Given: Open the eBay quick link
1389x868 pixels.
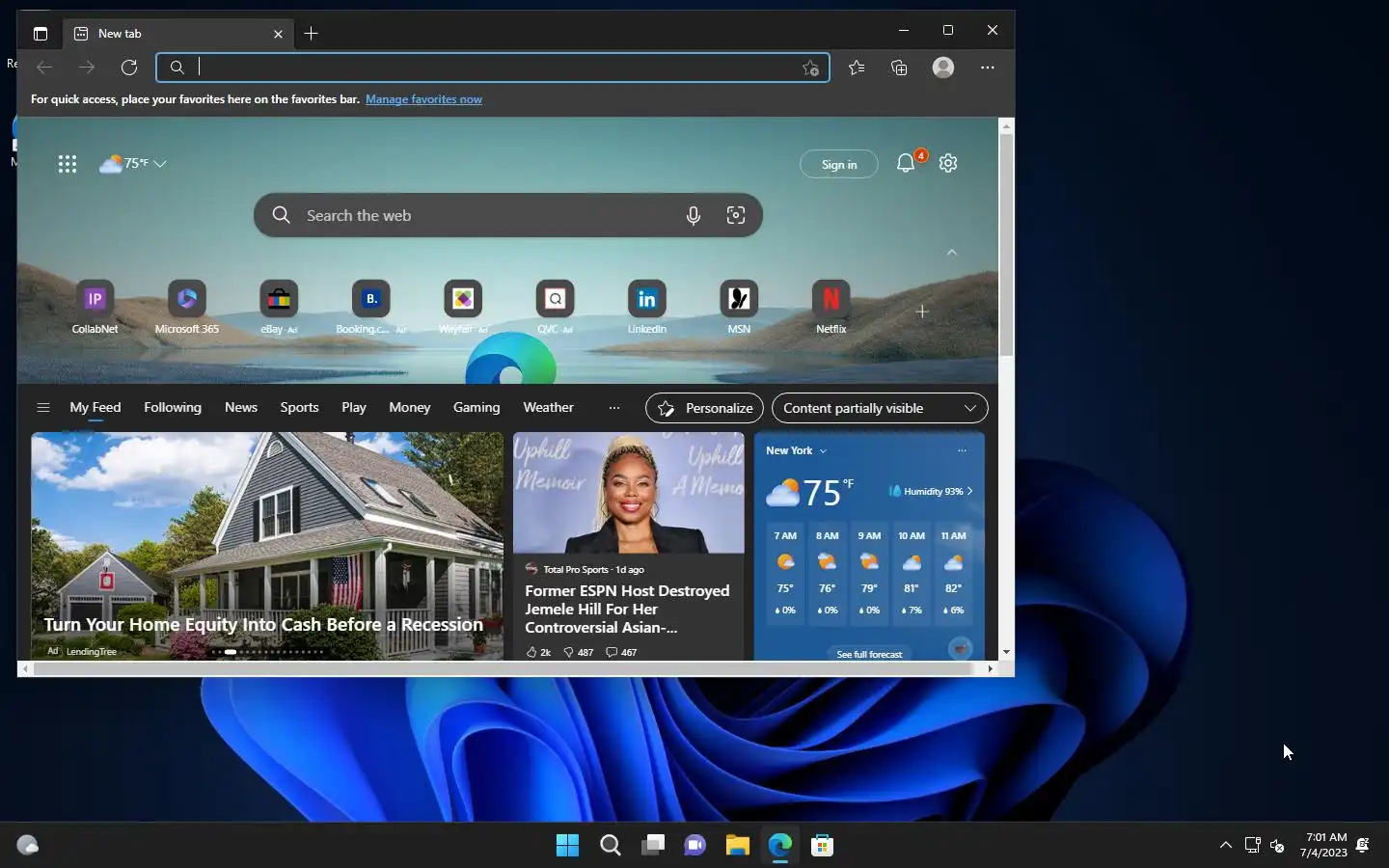Looking at the screenshot, I should (x=279, y=308).
